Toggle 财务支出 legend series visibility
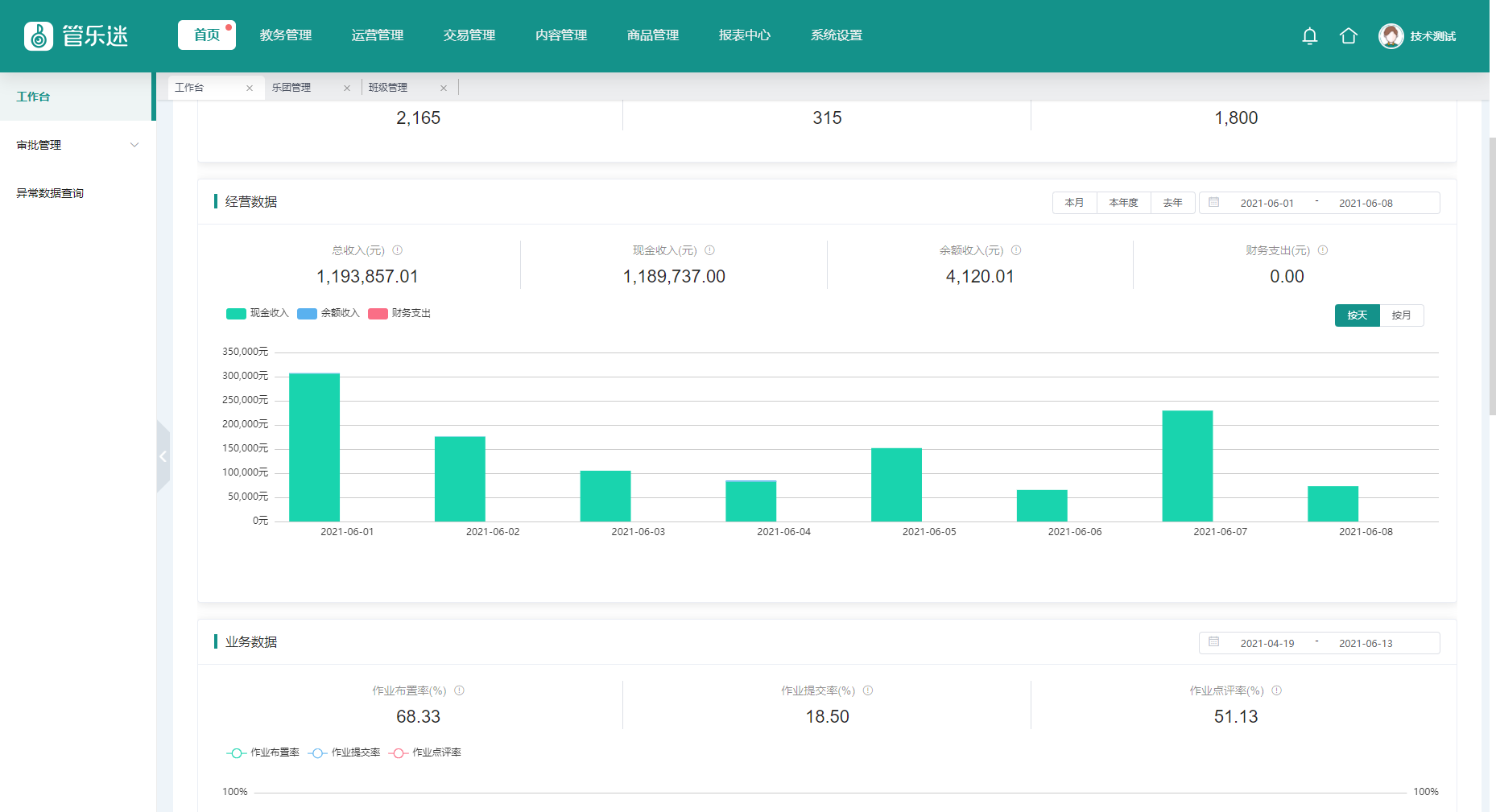Viewport: 1496px width, 812px height. [x=399, y=313]
